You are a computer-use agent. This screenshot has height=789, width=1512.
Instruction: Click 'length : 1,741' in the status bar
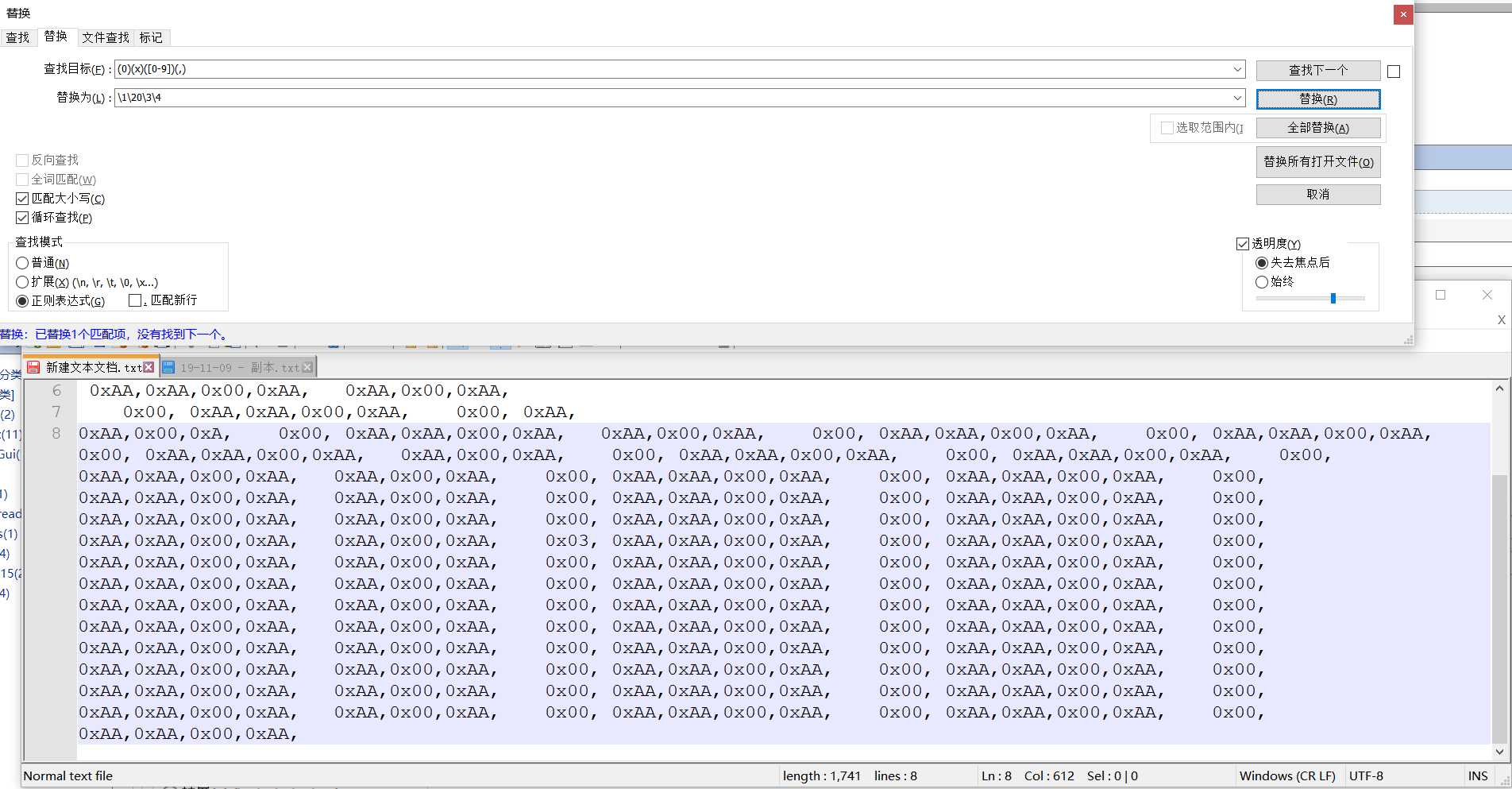point(822,776)
